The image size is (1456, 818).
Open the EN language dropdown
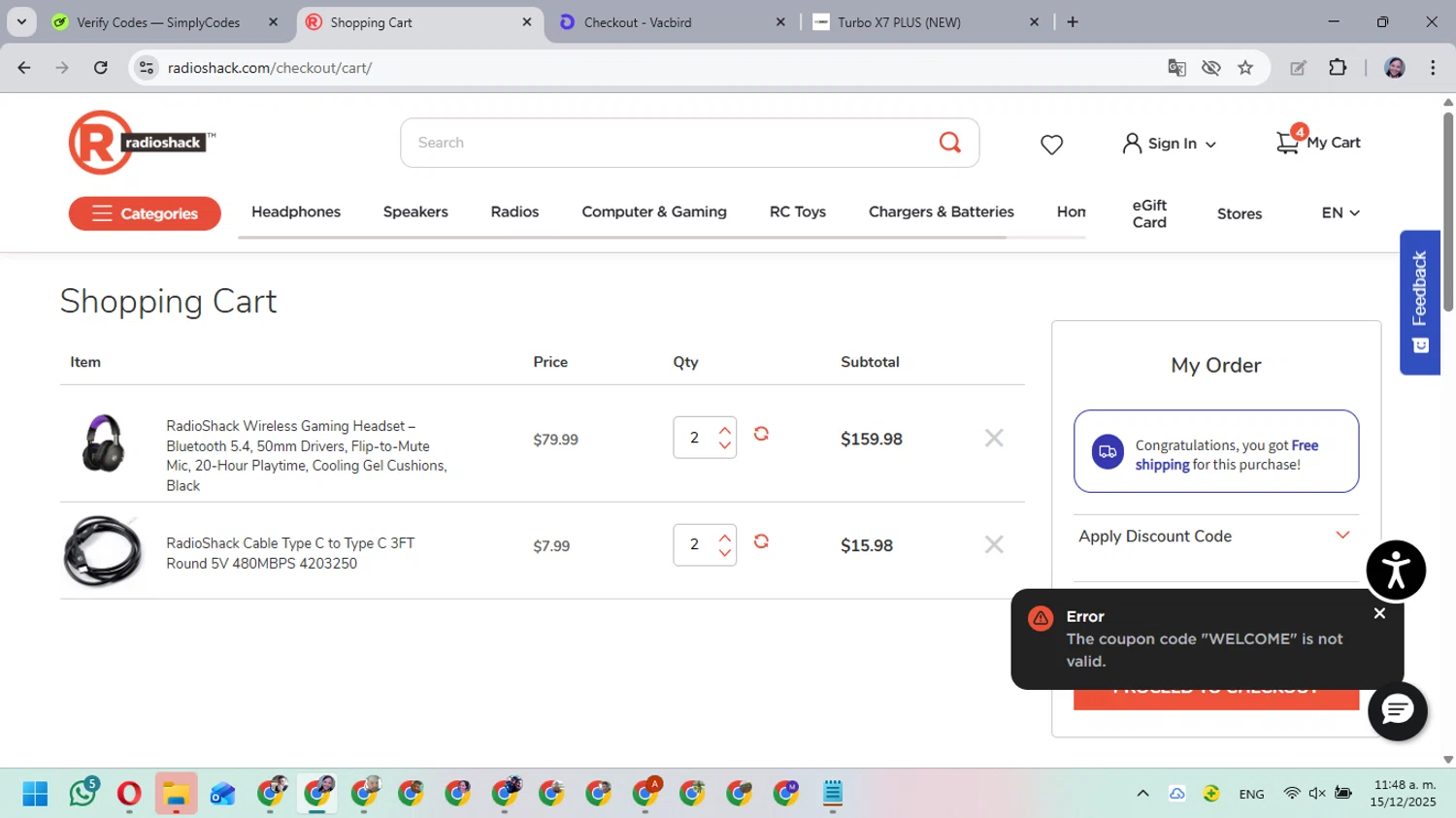coord(1340,213)
